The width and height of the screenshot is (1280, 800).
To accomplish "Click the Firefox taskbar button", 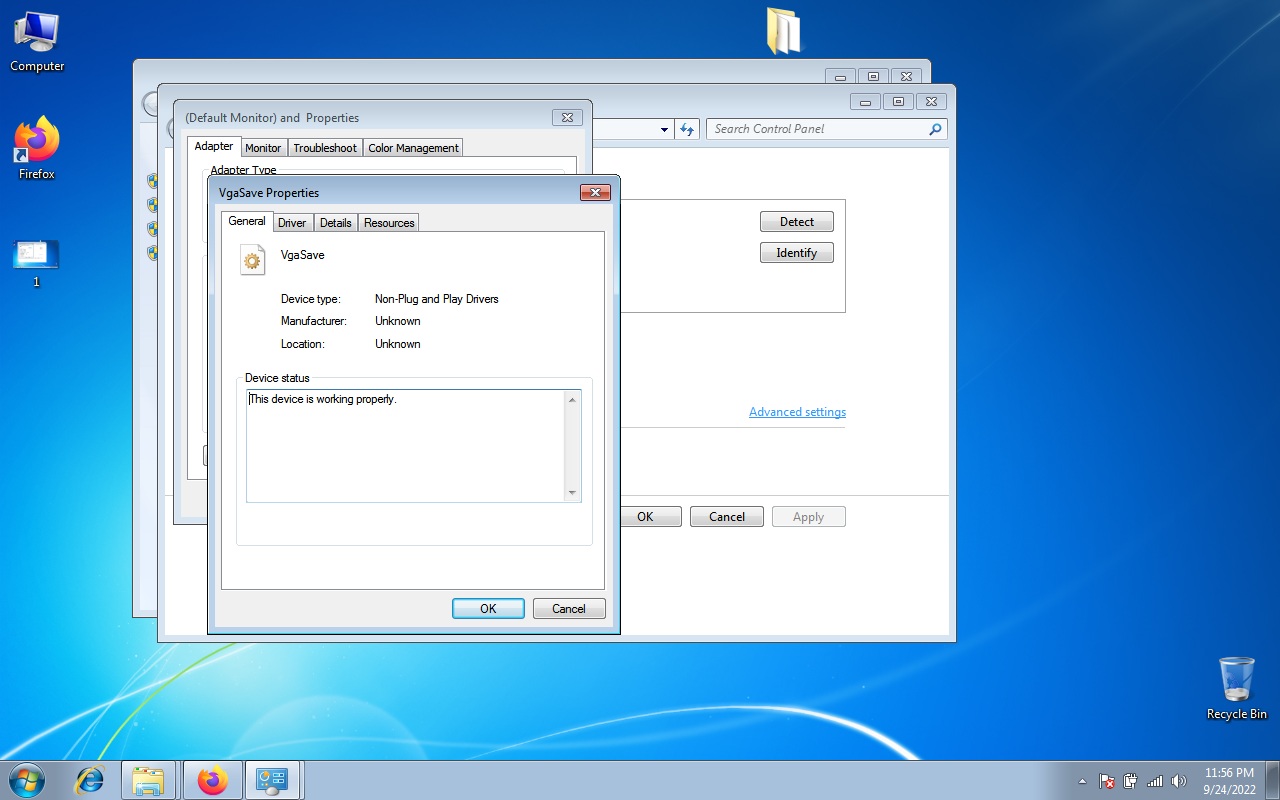I will click(x=212, y=780).
